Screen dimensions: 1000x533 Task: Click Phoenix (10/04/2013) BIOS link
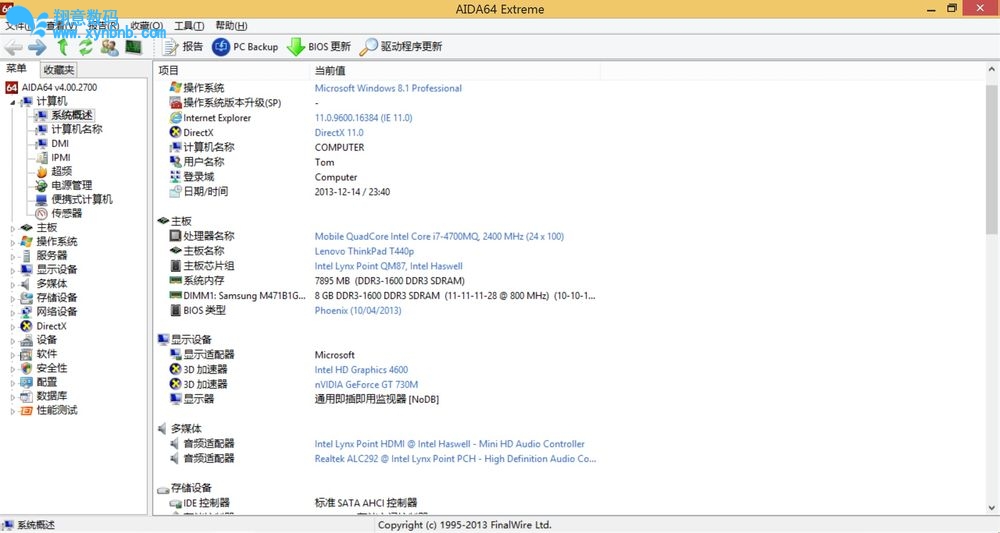click(x=358, y=310)
